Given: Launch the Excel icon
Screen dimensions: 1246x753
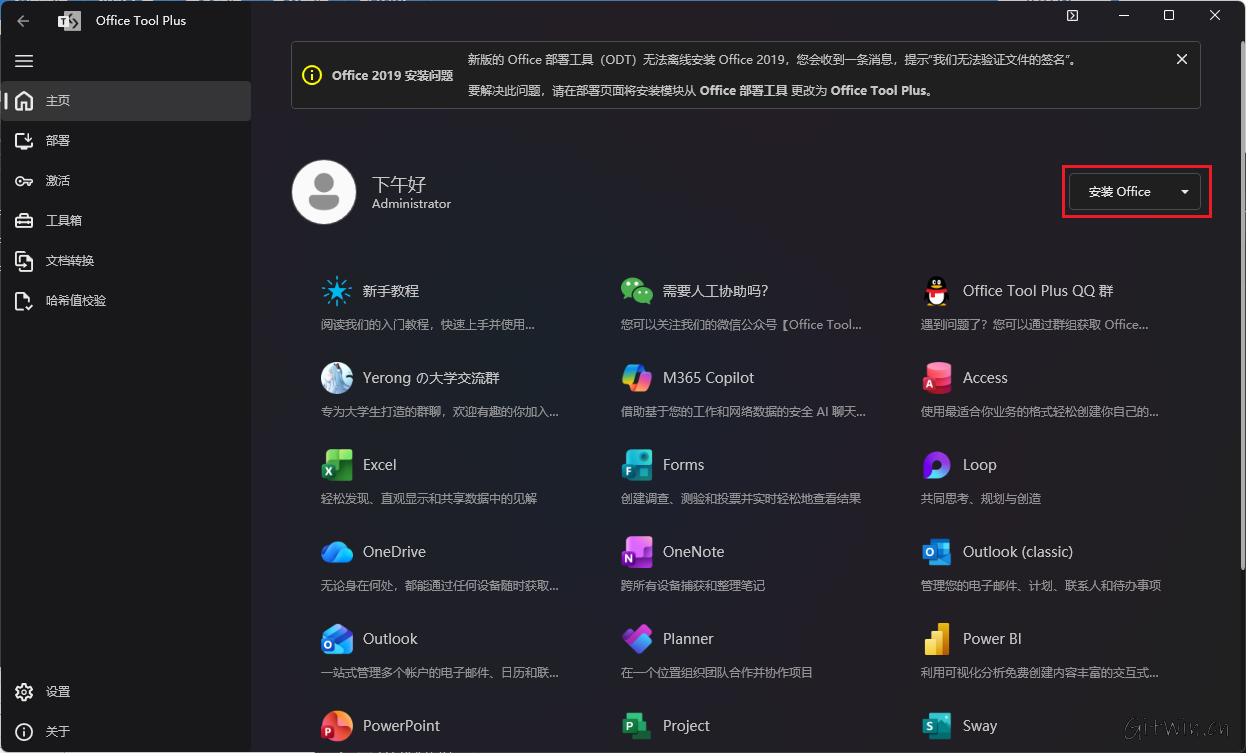Looking at the screenshot, I should (x=337, y=465).
